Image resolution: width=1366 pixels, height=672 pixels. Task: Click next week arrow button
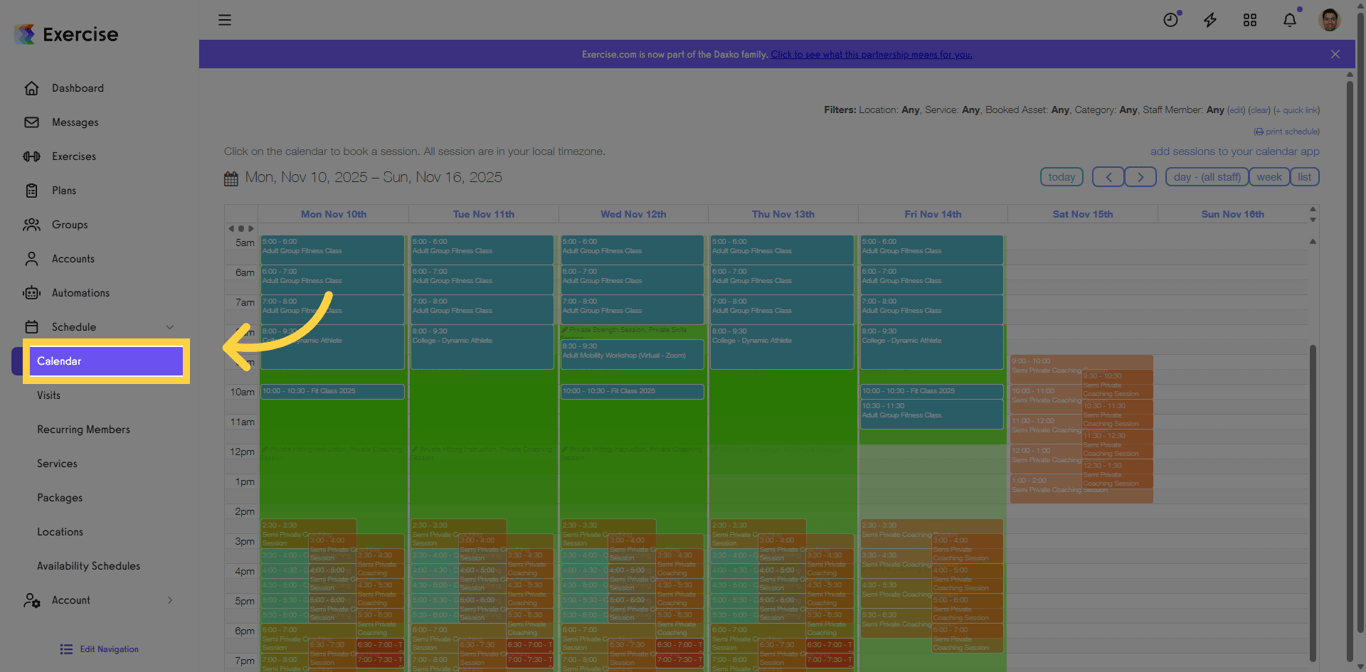tap(1140, 176)
